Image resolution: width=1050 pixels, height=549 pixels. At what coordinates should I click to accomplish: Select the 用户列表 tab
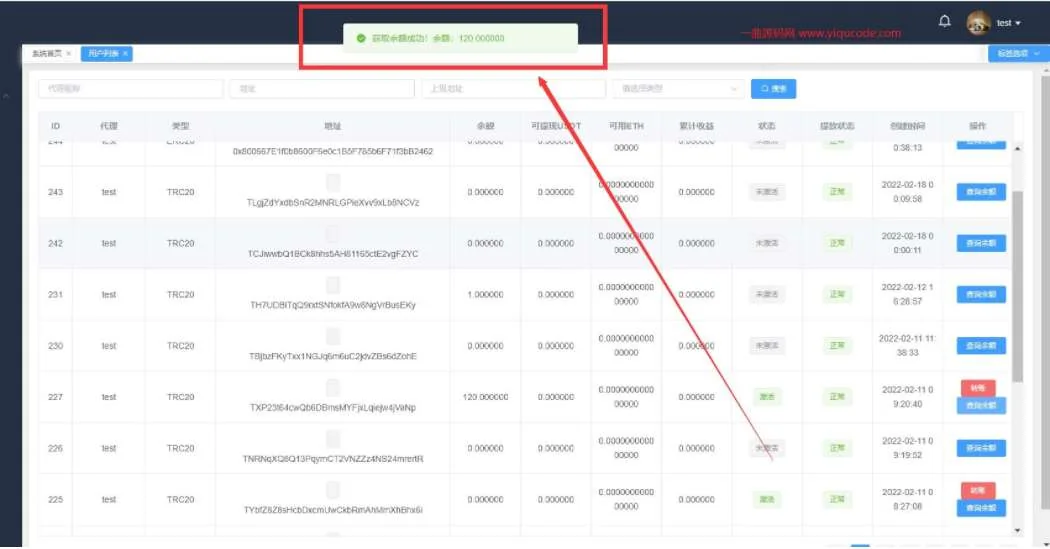pos(101,53)
